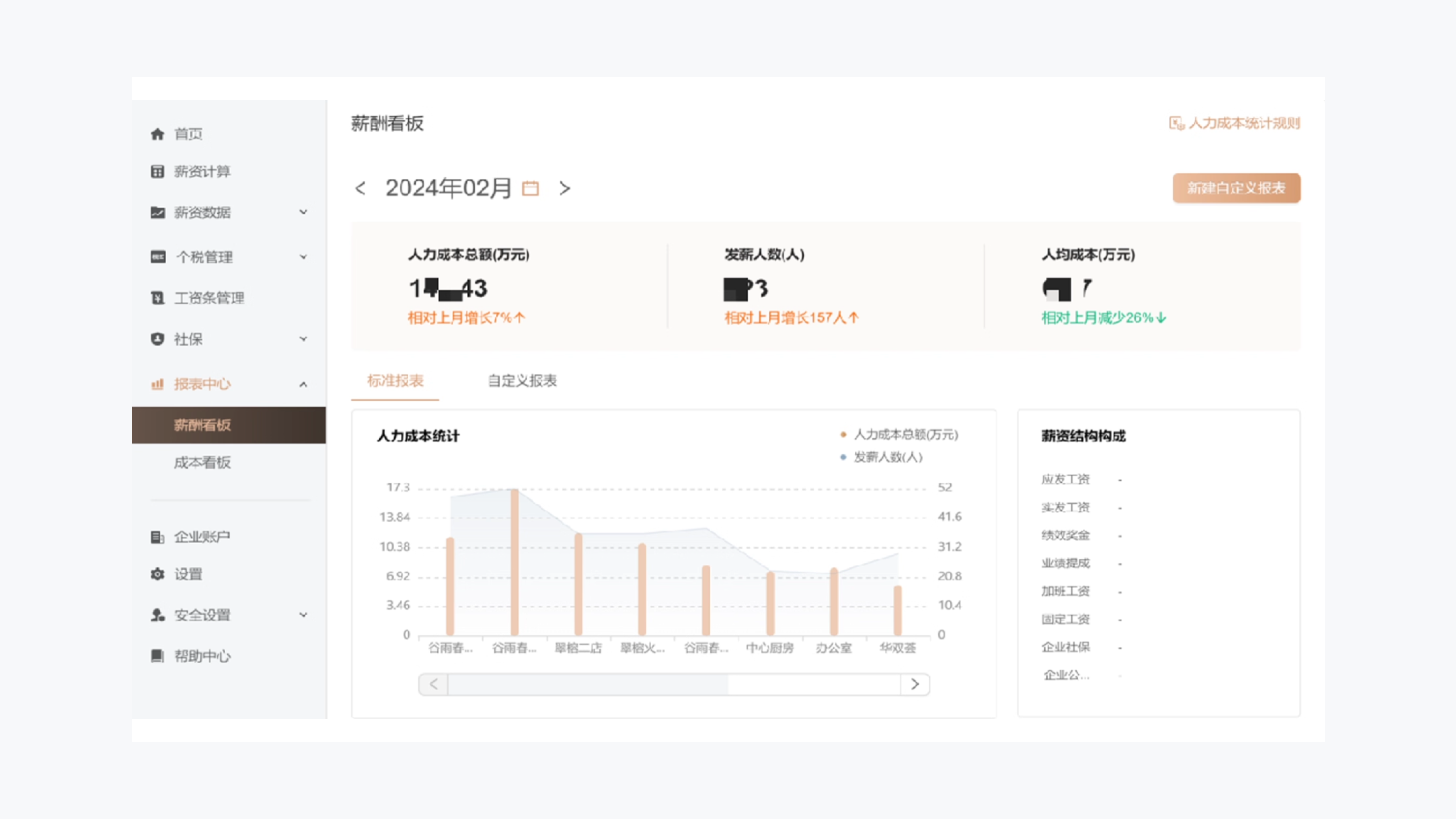Click the 新建自定义报表 button
1456x819 pixels.
1236,188
